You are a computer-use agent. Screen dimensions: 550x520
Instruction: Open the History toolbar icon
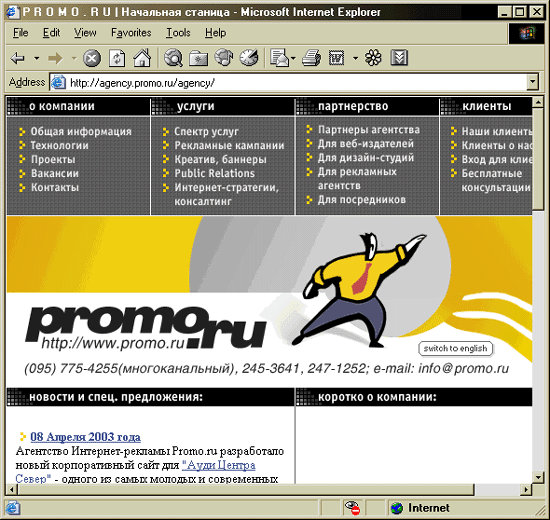pos(249,58)
